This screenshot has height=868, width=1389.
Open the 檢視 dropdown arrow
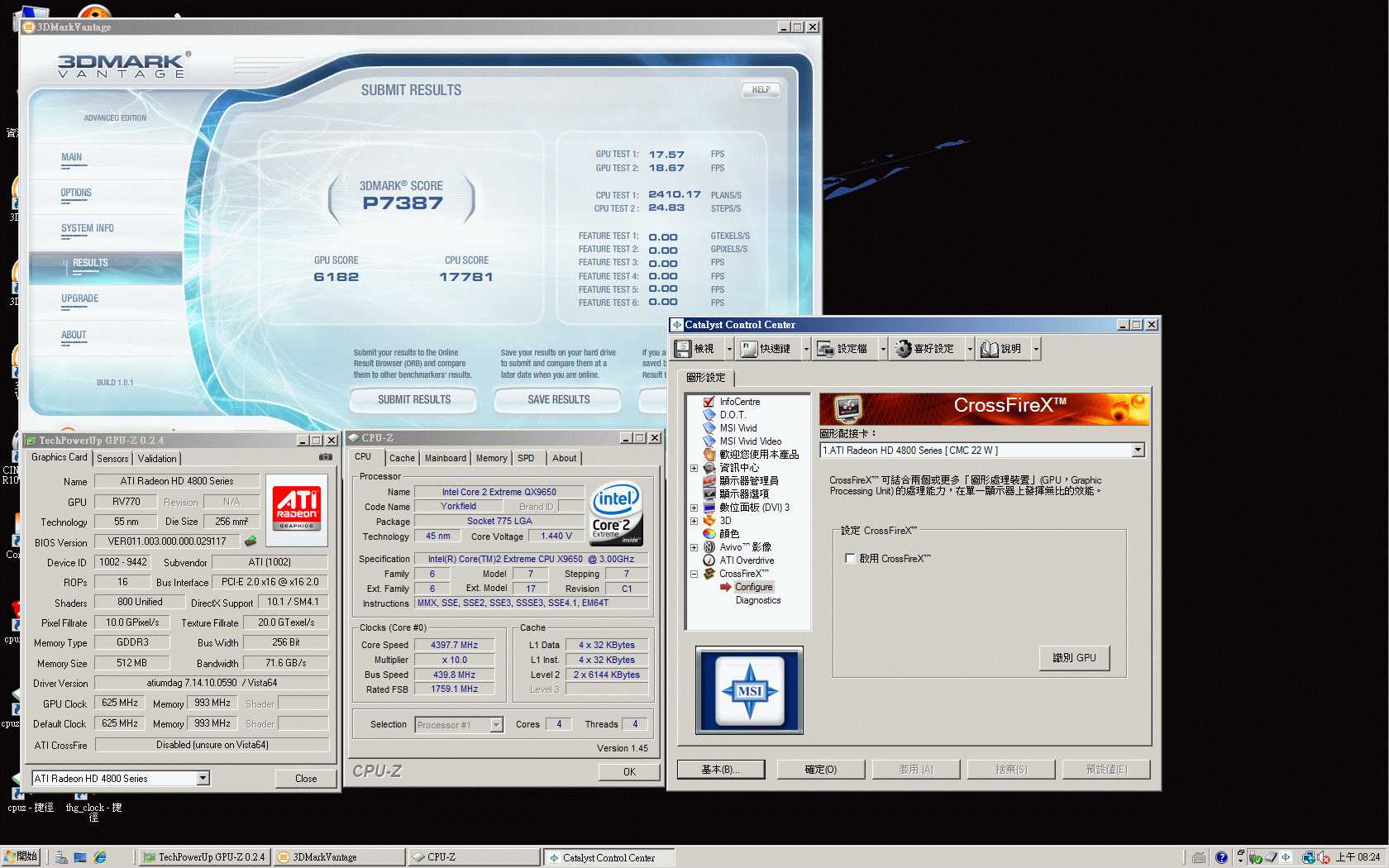click(729, 349)
